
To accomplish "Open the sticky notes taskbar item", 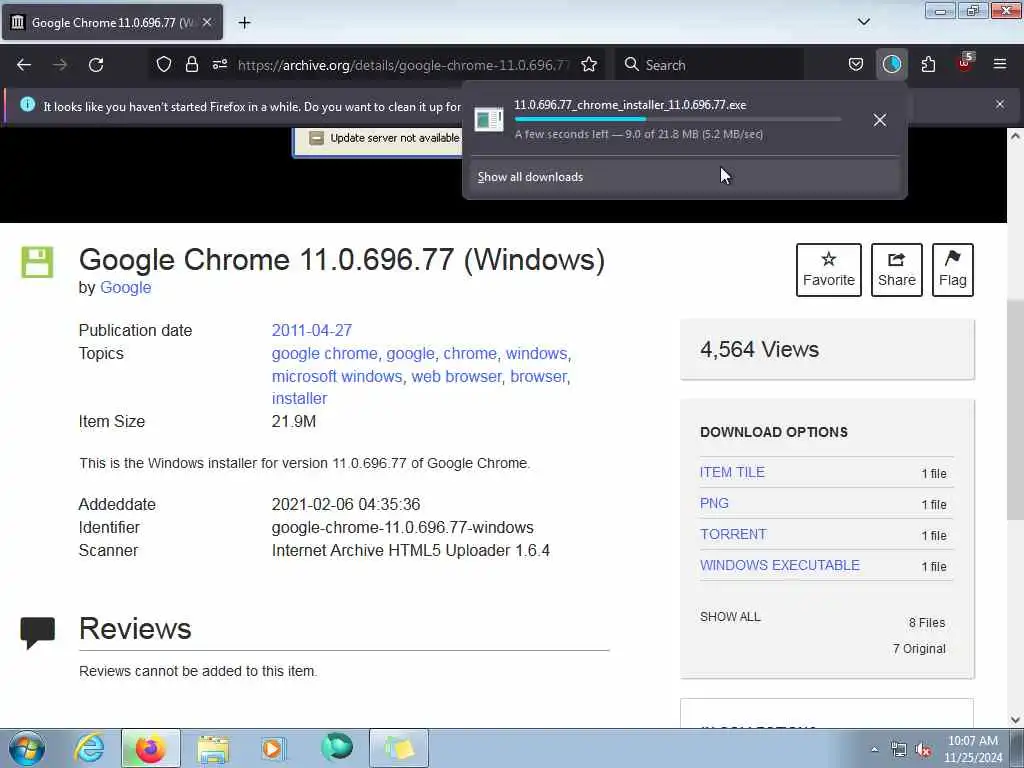I will click(399, 748).
